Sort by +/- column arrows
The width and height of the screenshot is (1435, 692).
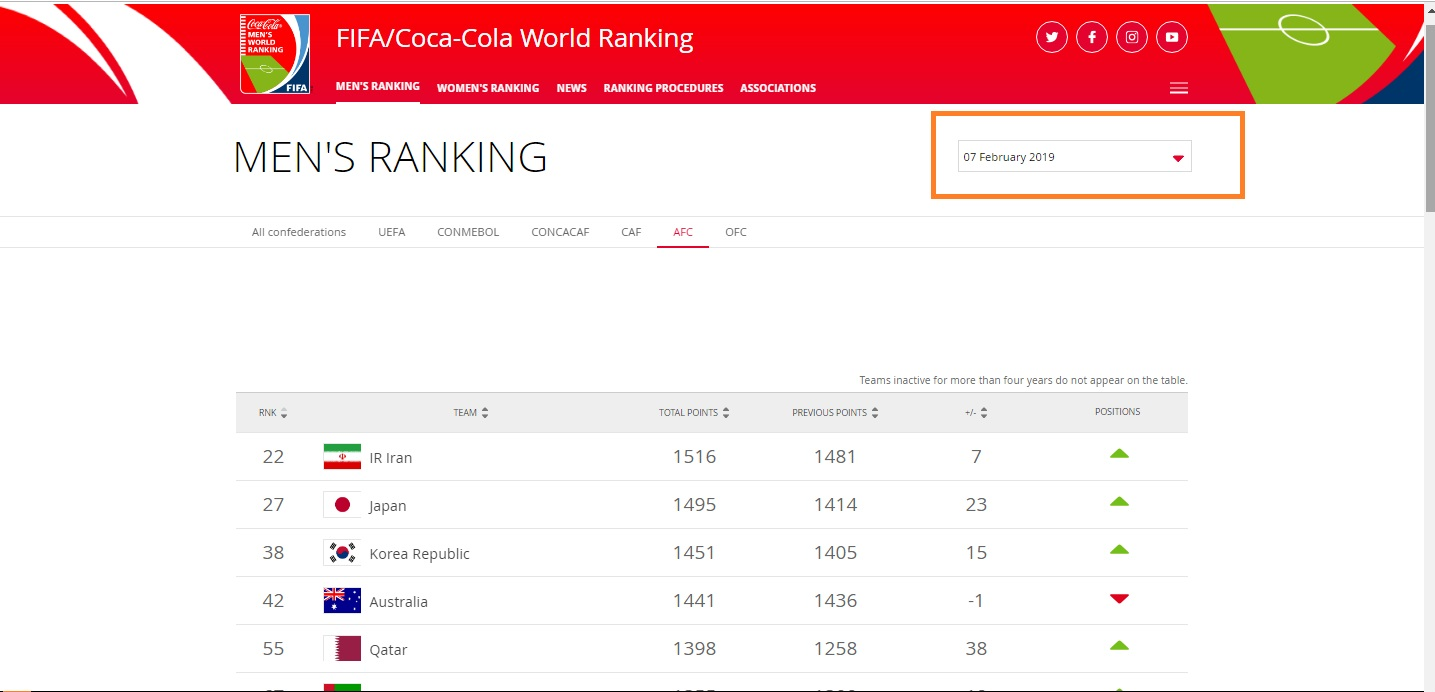click(x=984, y=412)
